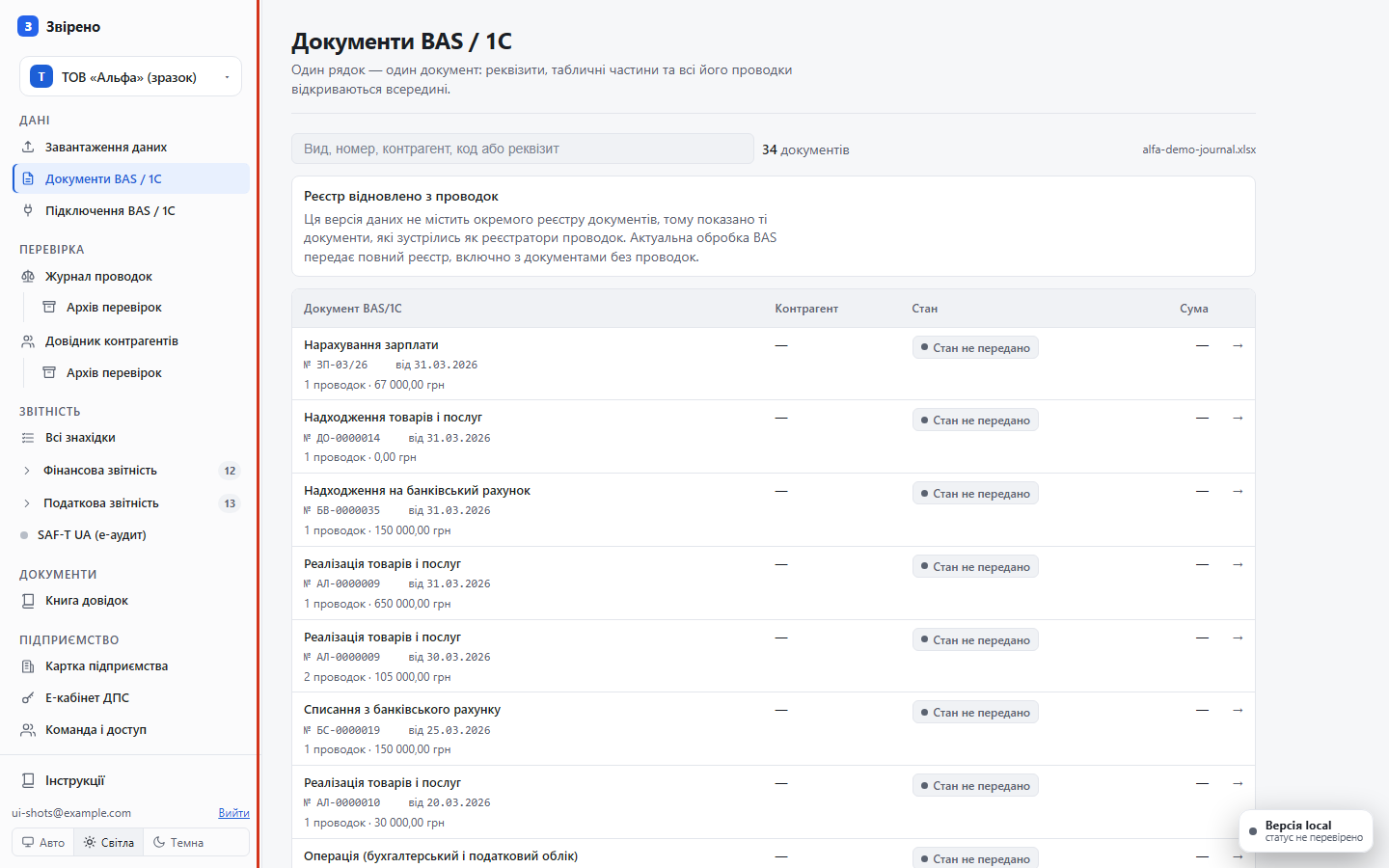Viewport: 1389px width, 868px height.
Task: Switch theme to Авто
Action: click(43, 843)
